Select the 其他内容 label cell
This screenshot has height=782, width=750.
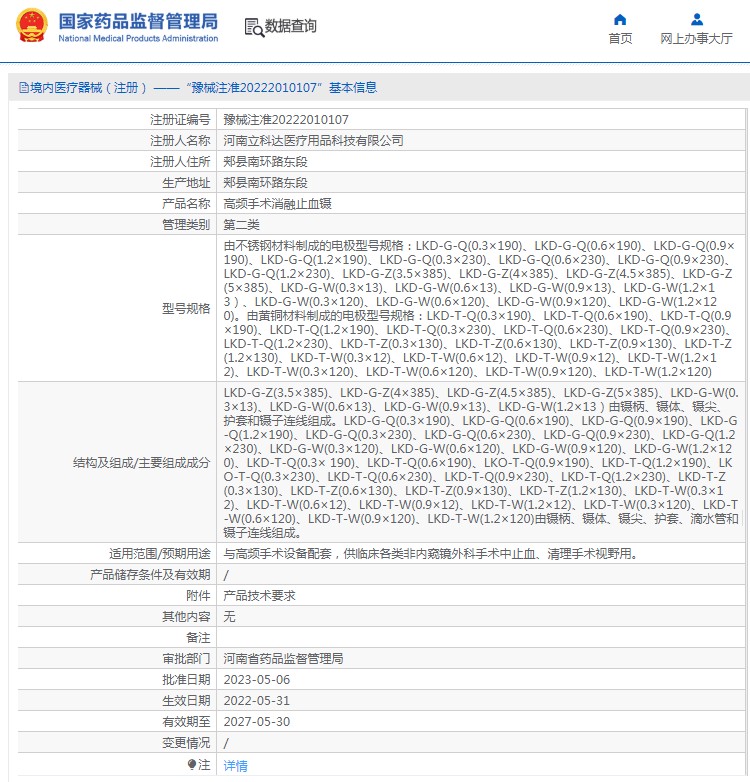[117, 616]
